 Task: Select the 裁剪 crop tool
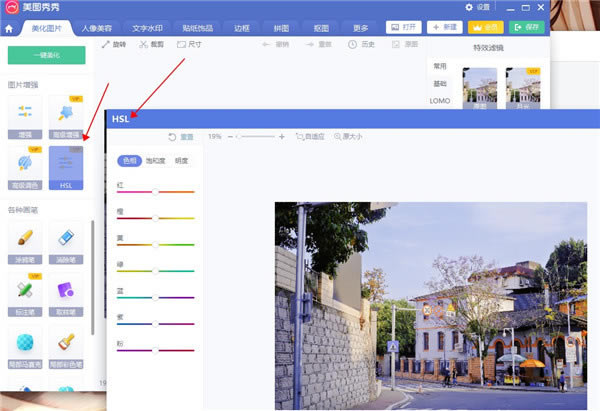152,44
